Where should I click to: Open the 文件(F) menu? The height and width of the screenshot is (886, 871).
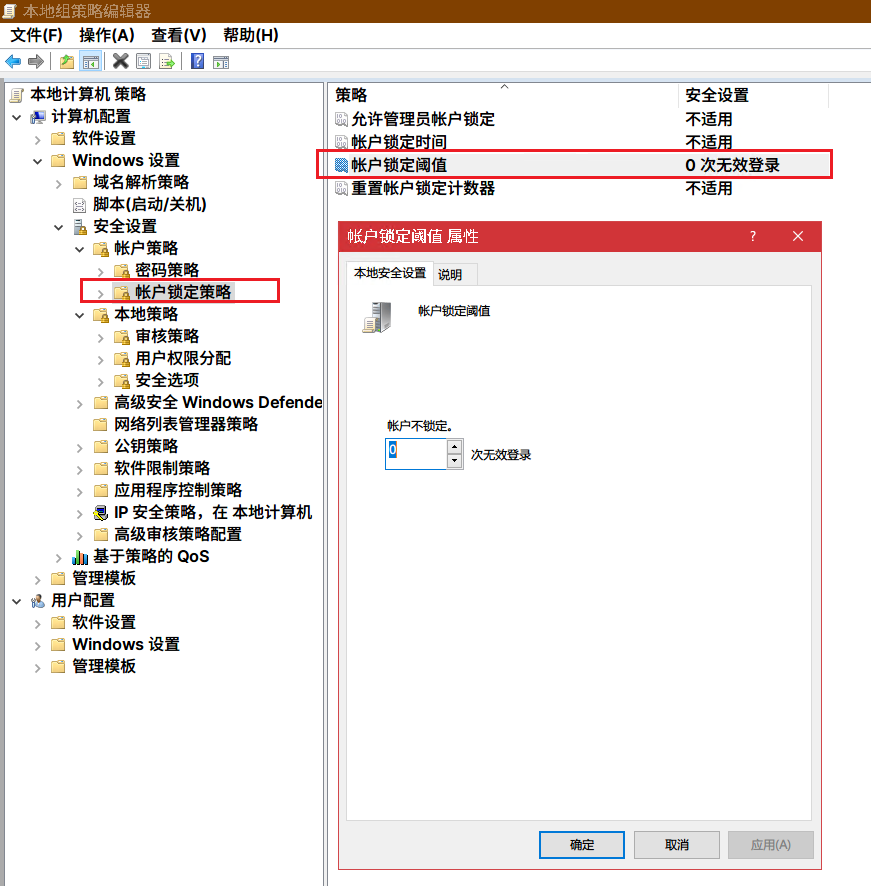click(36, 35)
